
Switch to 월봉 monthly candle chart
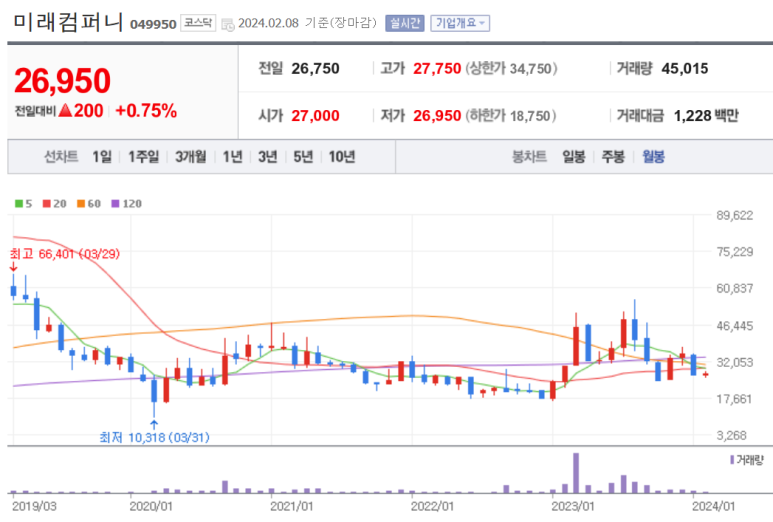pyautogui.click(x=653, y=157)
